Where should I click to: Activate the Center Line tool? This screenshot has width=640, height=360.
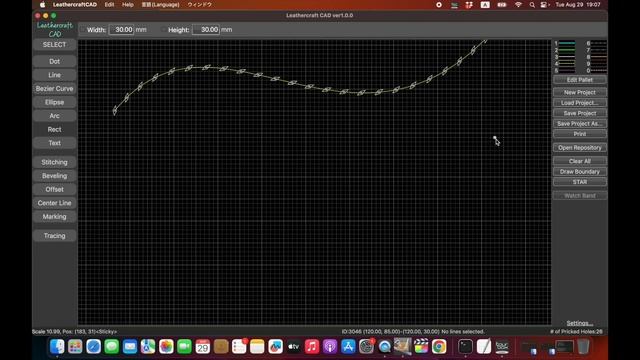pos(54,203)
